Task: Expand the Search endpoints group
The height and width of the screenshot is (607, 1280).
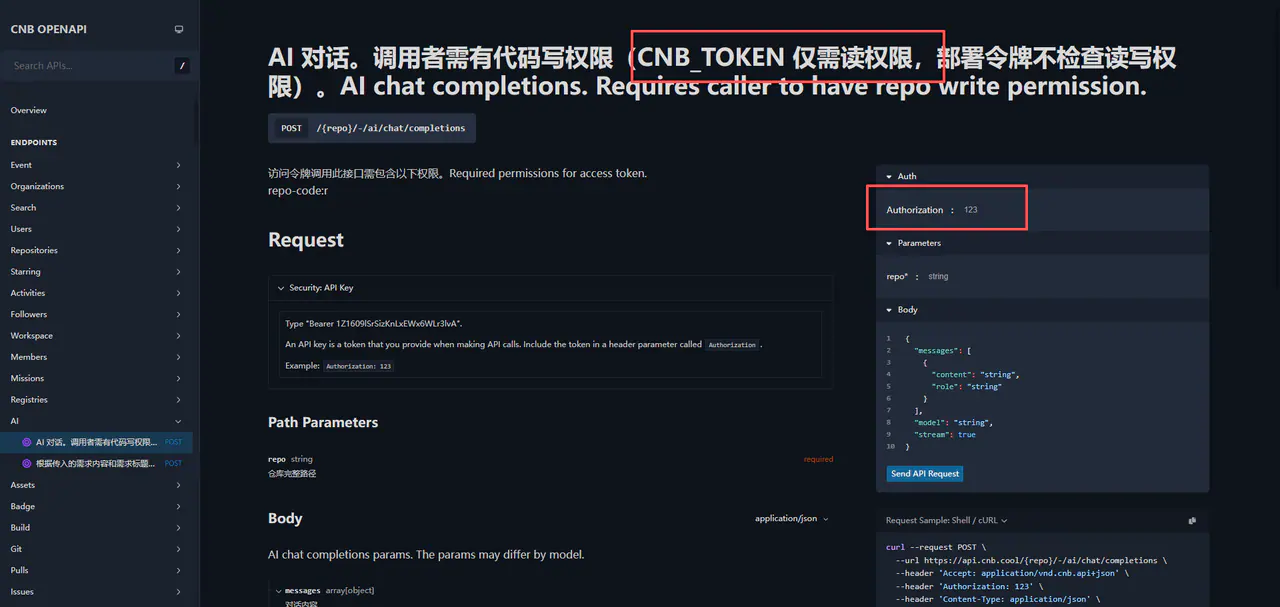Action: point(96,208)
